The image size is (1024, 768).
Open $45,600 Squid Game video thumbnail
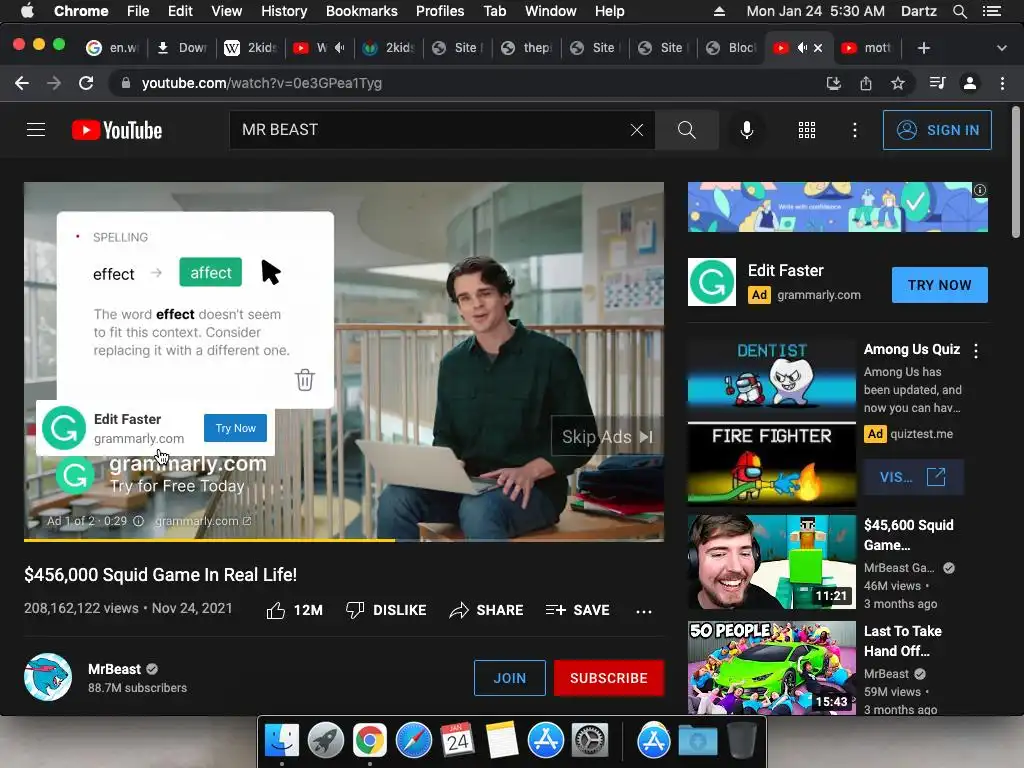tap(771, 562)
